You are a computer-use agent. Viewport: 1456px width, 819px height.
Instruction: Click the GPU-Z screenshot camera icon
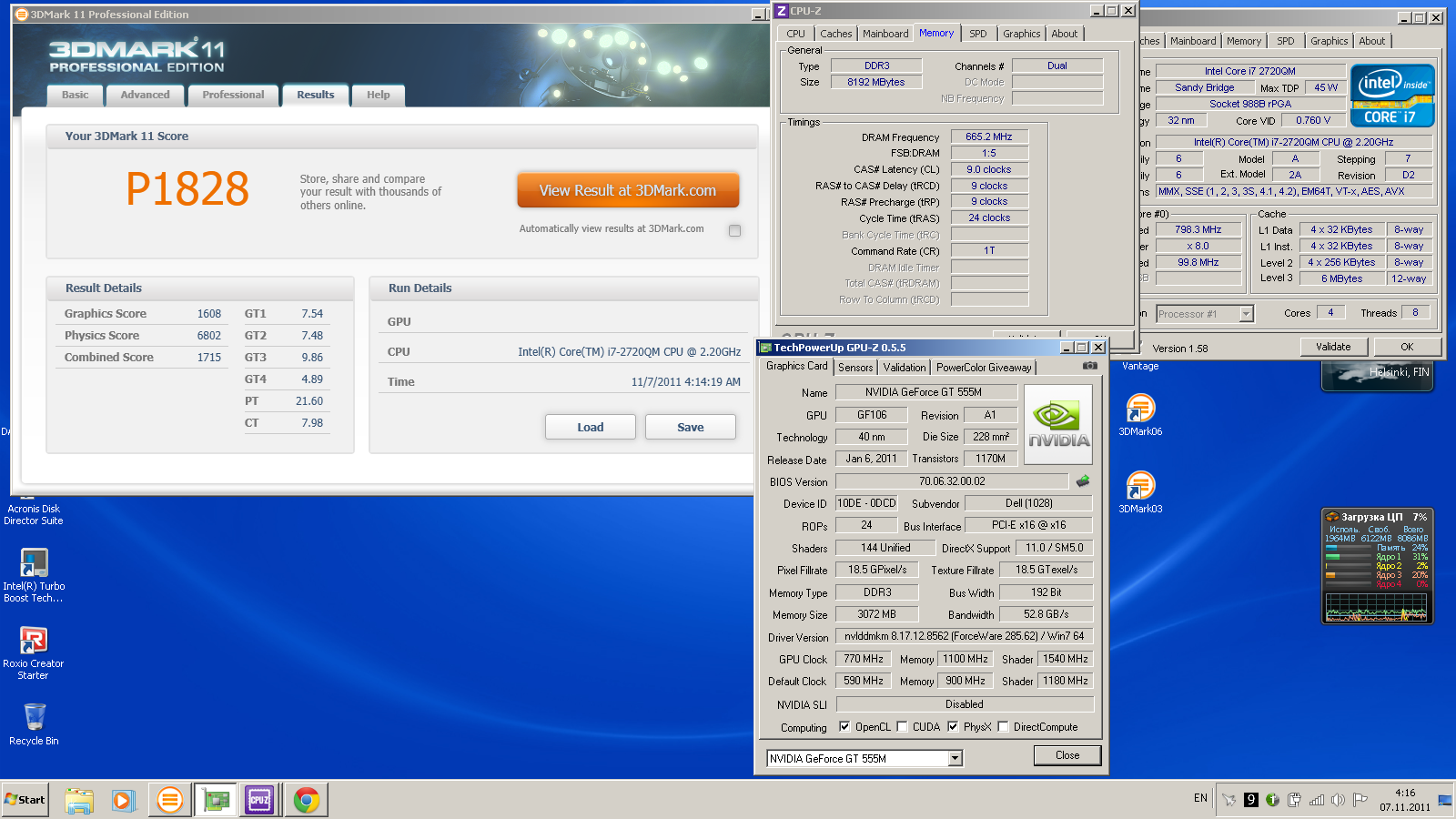pos(1089,366)
